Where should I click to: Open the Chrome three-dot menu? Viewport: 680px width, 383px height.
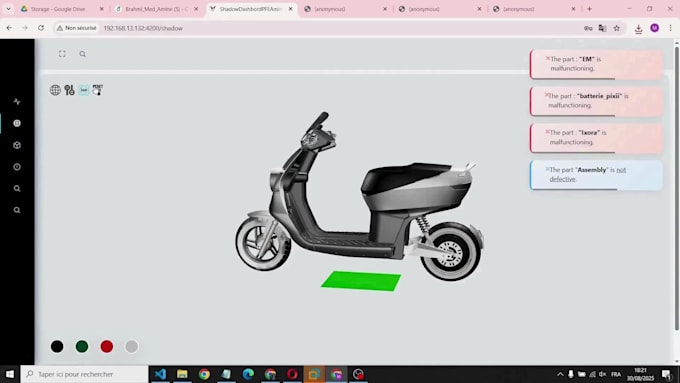point(670,28)
